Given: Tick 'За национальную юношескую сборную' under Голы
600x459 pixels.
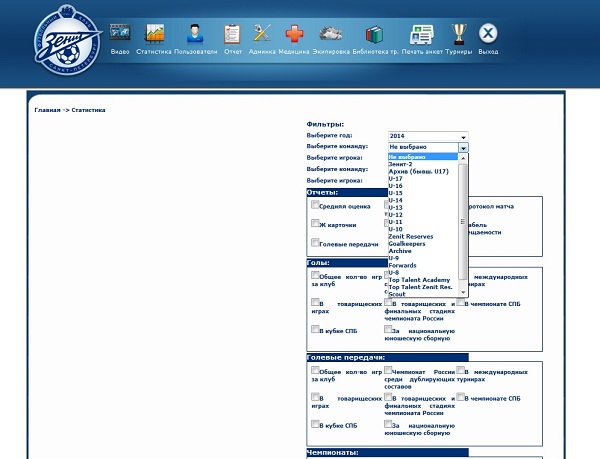Looking at the screenshot, I should 388,329.
